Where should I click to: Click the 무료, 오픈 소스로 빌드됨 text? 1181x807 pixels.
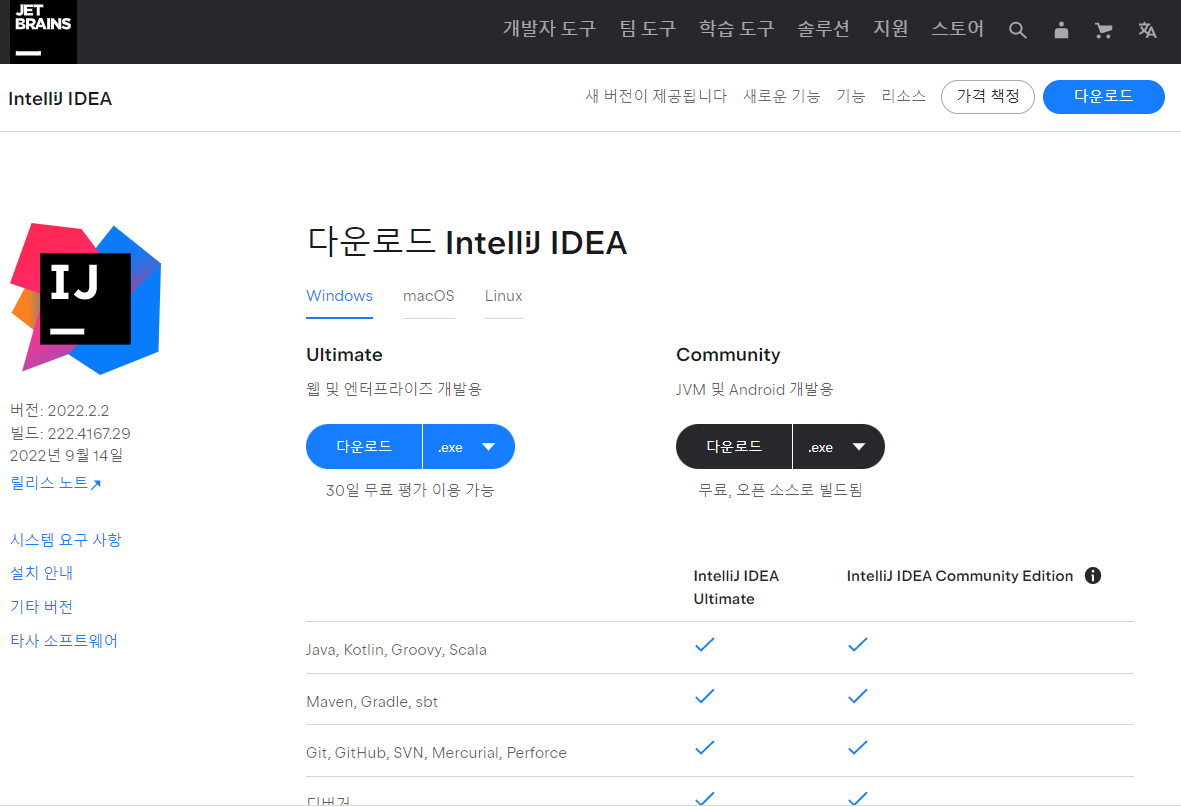(x=780, y=490)
